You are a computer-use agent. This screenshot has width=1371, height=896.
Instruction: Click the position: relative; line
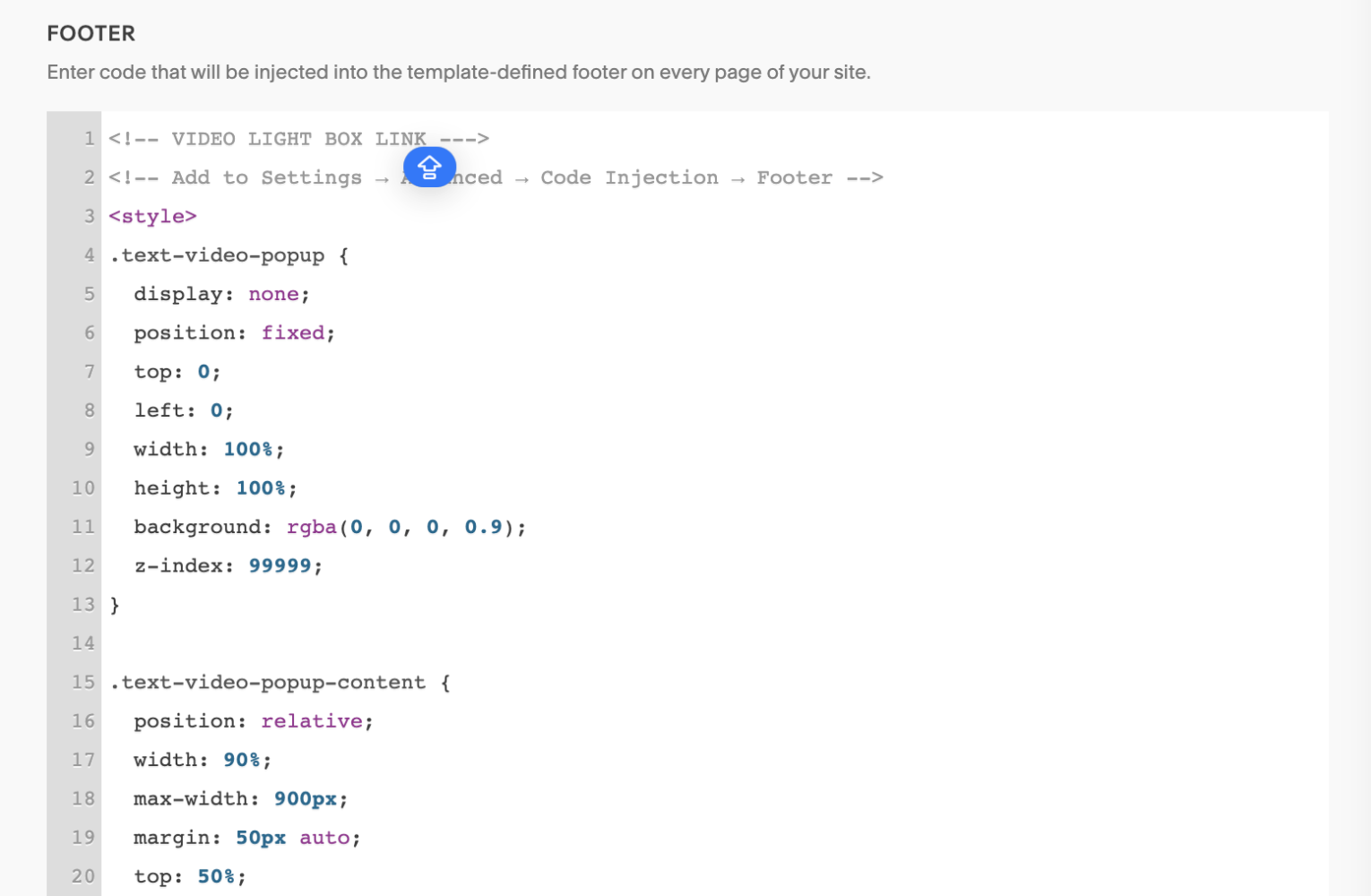pos(253,721)
